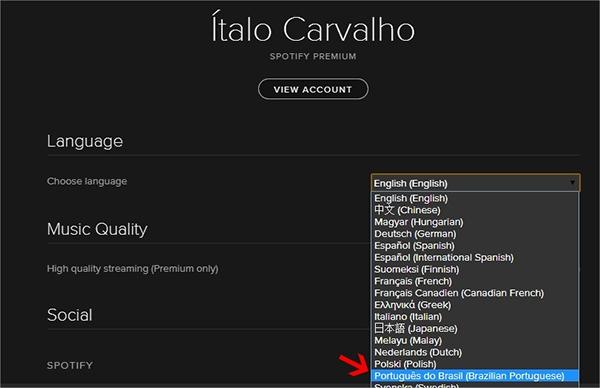Open the Choose language dropdown arrow
The width and height of the screenshot is (600, 388).
point(572,183)
